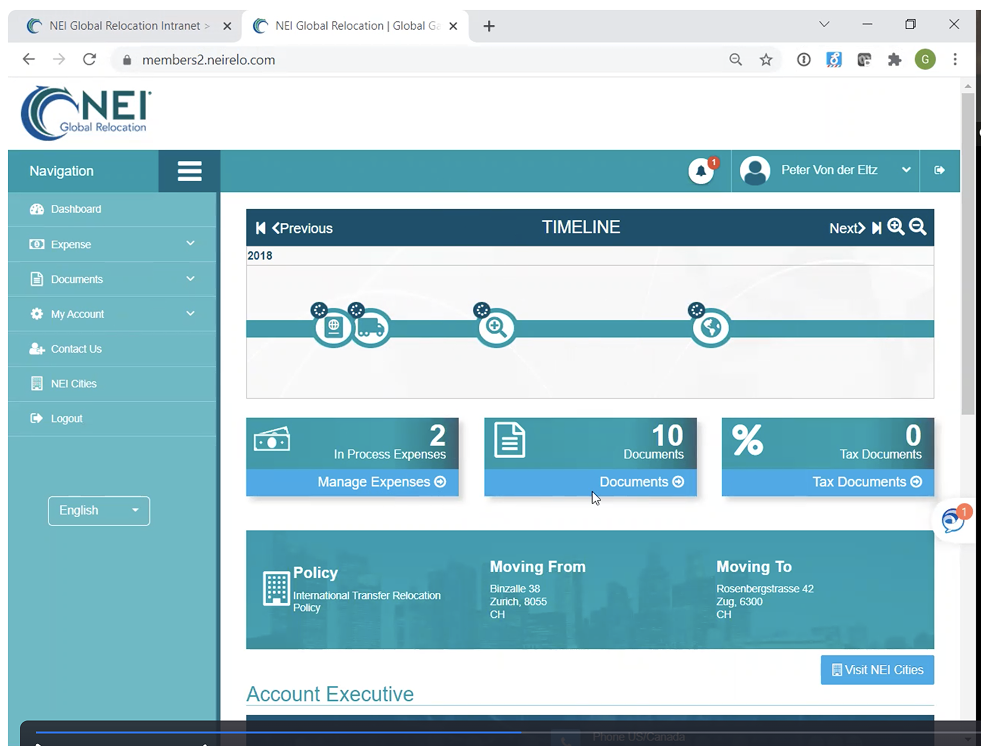
Task: Click the Documents card link
Action: click(x=642, y=482)
